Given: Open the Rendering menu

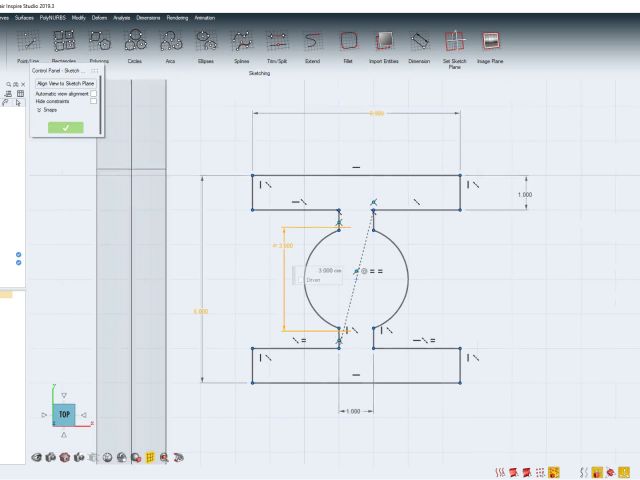Looking at the screenshot, I should pos(177,17).
